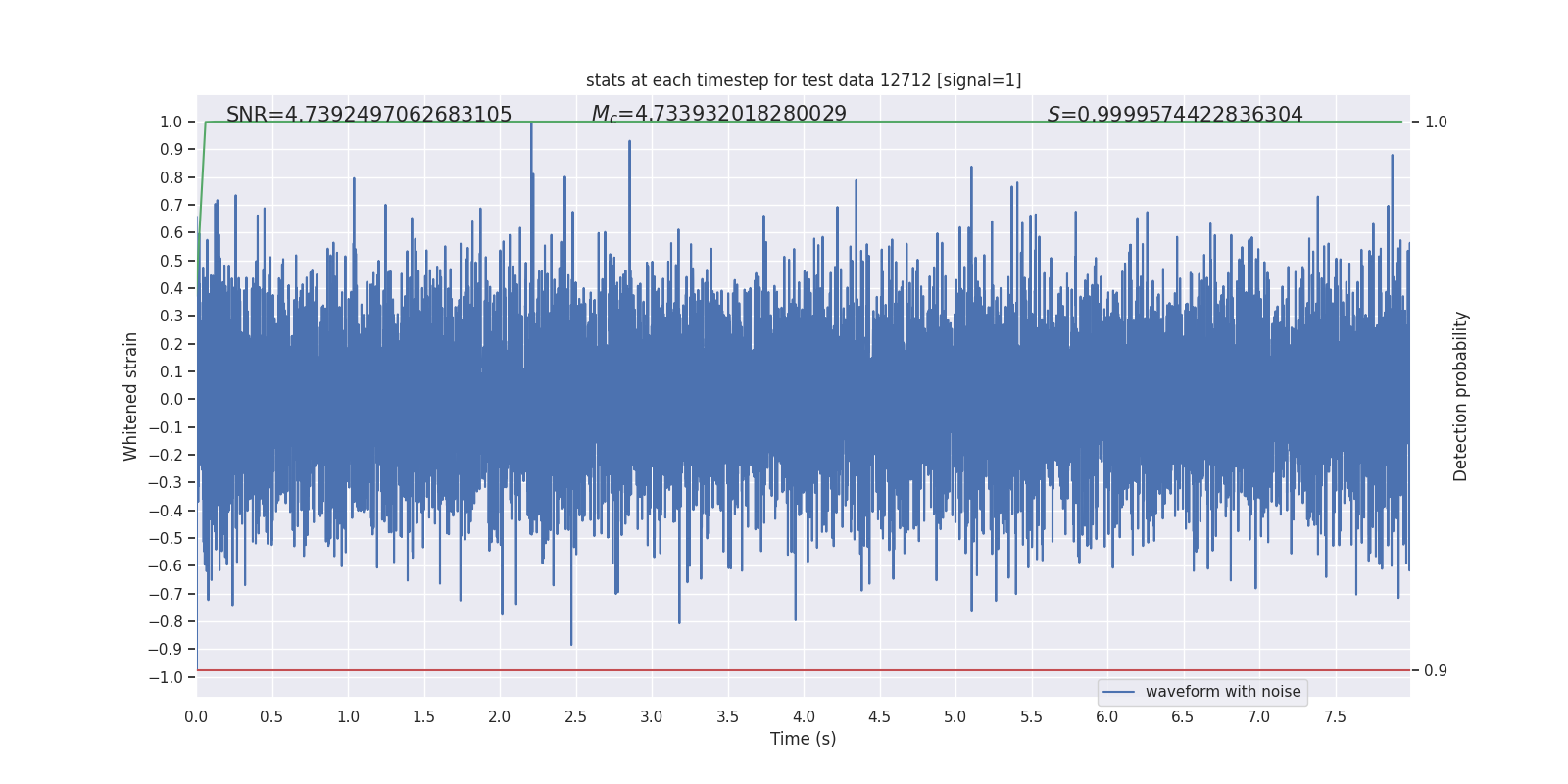Select the positive 0.4 Whitened strain tick label
The image size is (1568, 784).
[171, 288]
